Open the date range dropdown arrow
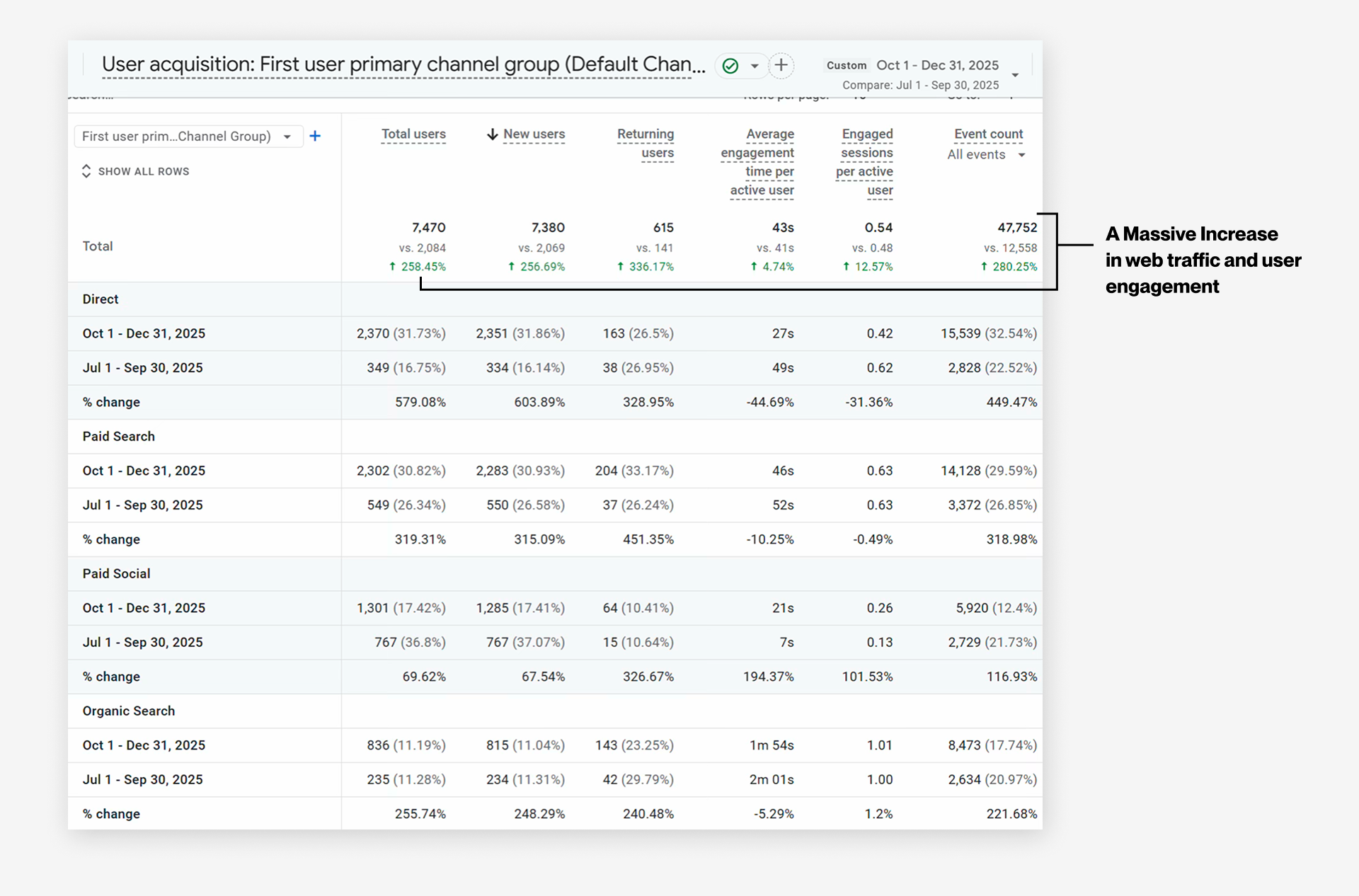 point(1015,75)
